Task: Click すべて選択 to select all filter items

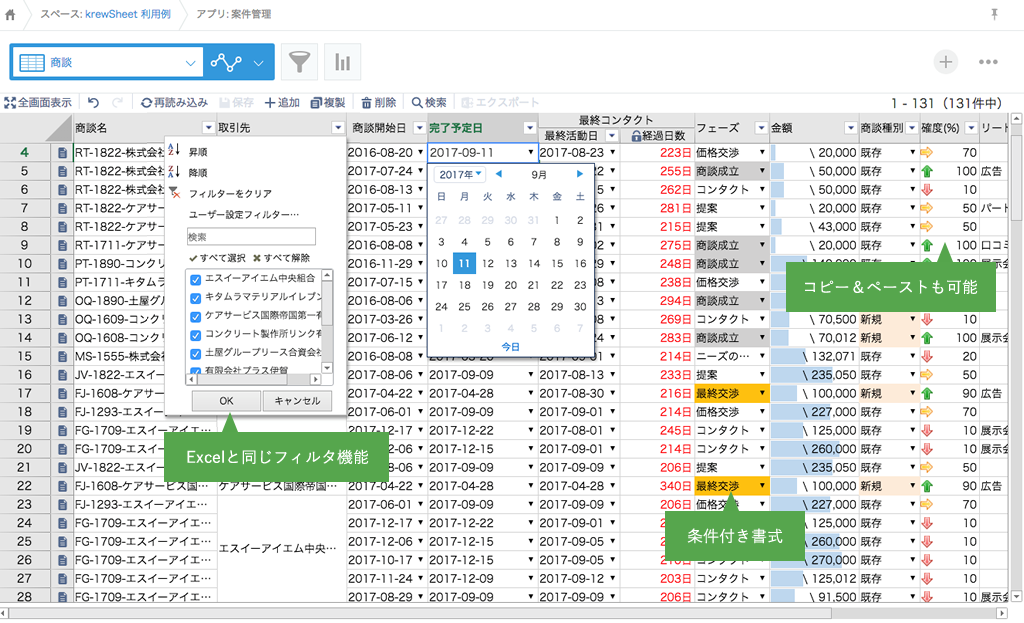Action: [217, 258]
